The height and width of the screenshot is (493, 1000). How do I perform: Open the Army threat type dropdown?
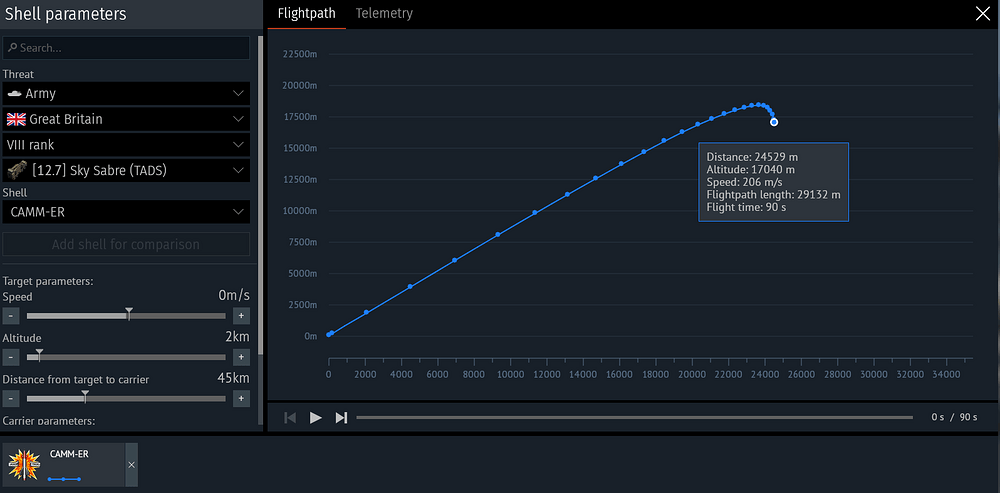126,93
